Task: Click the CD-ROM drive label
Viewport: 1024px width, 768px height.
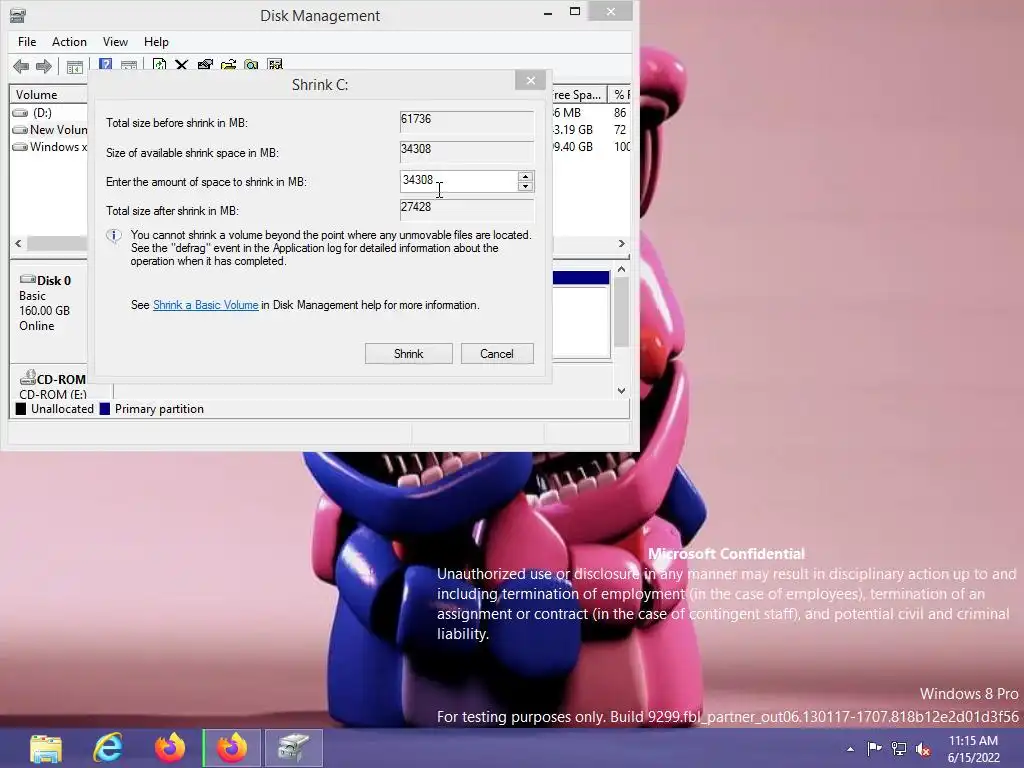Action: click(x=61, y=379)
